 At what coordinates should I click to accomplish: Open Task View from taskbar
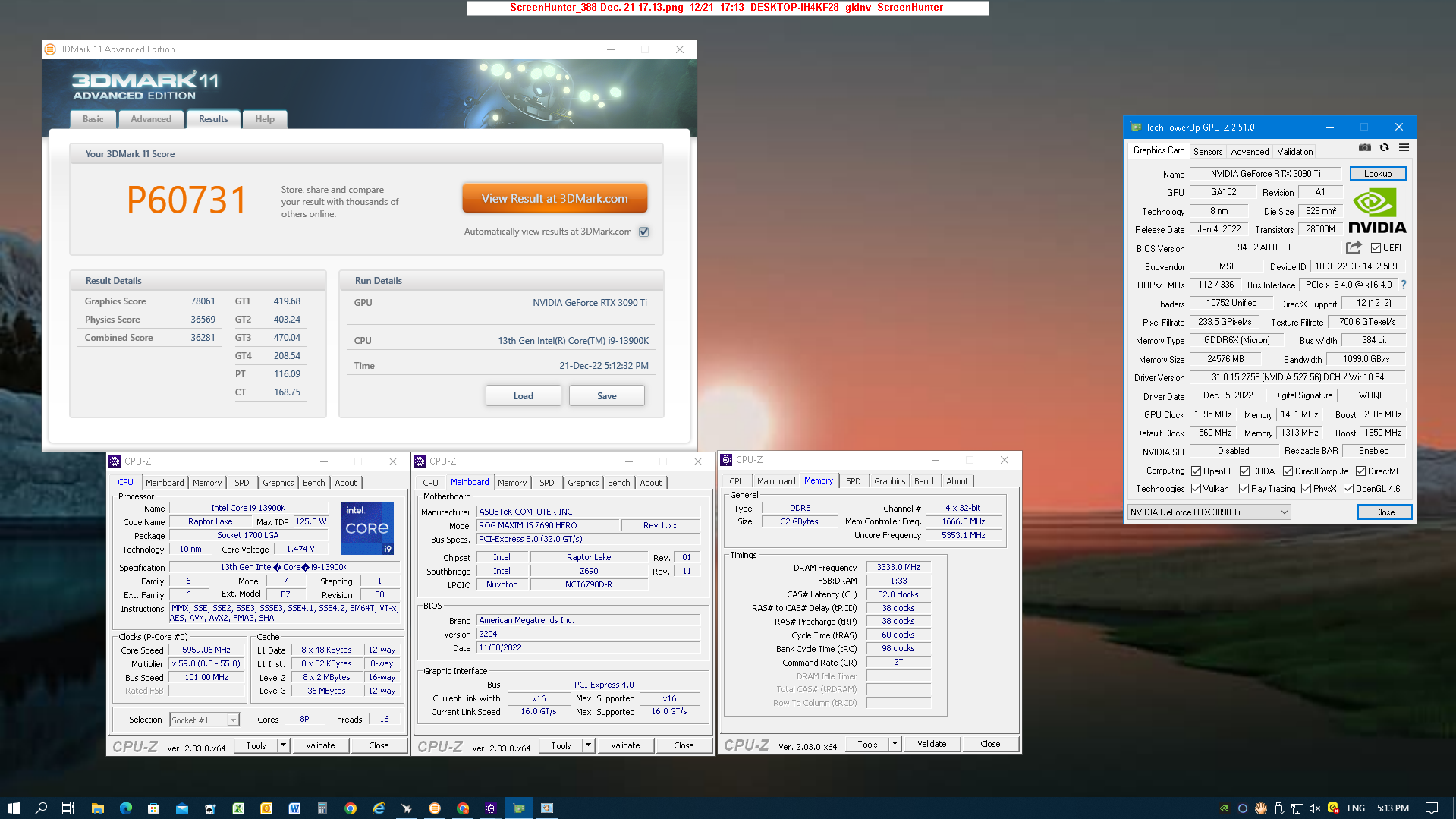68,808
